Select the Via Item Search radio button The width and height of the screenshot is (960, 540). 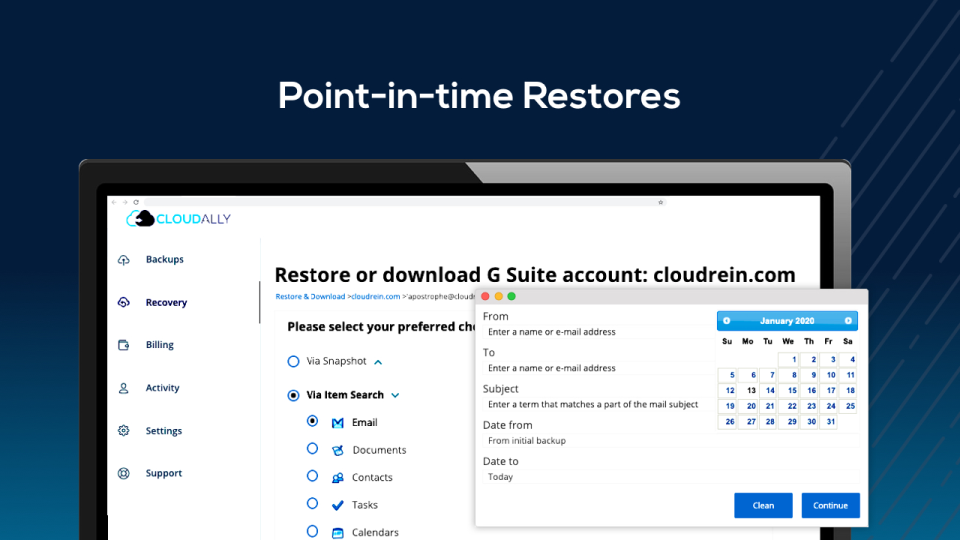293,396
